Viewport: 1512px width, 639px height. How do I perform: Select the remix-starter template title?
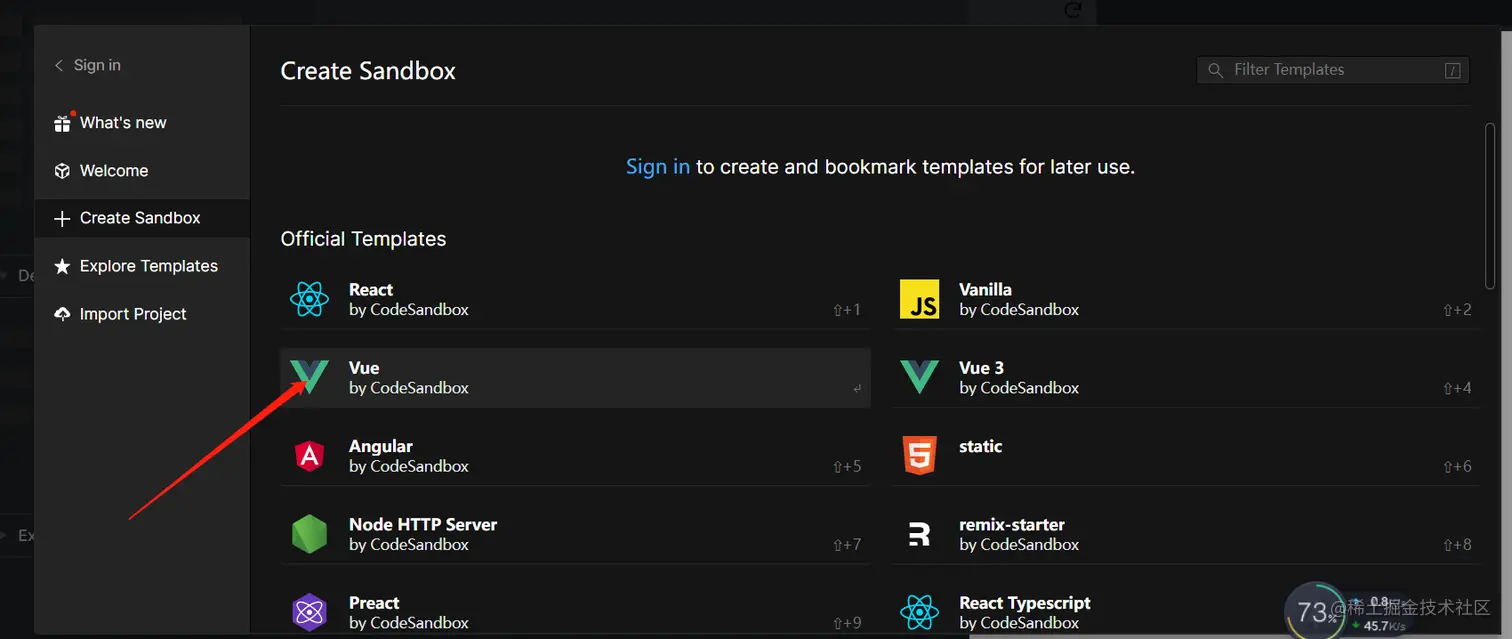tap(1012, 524)
